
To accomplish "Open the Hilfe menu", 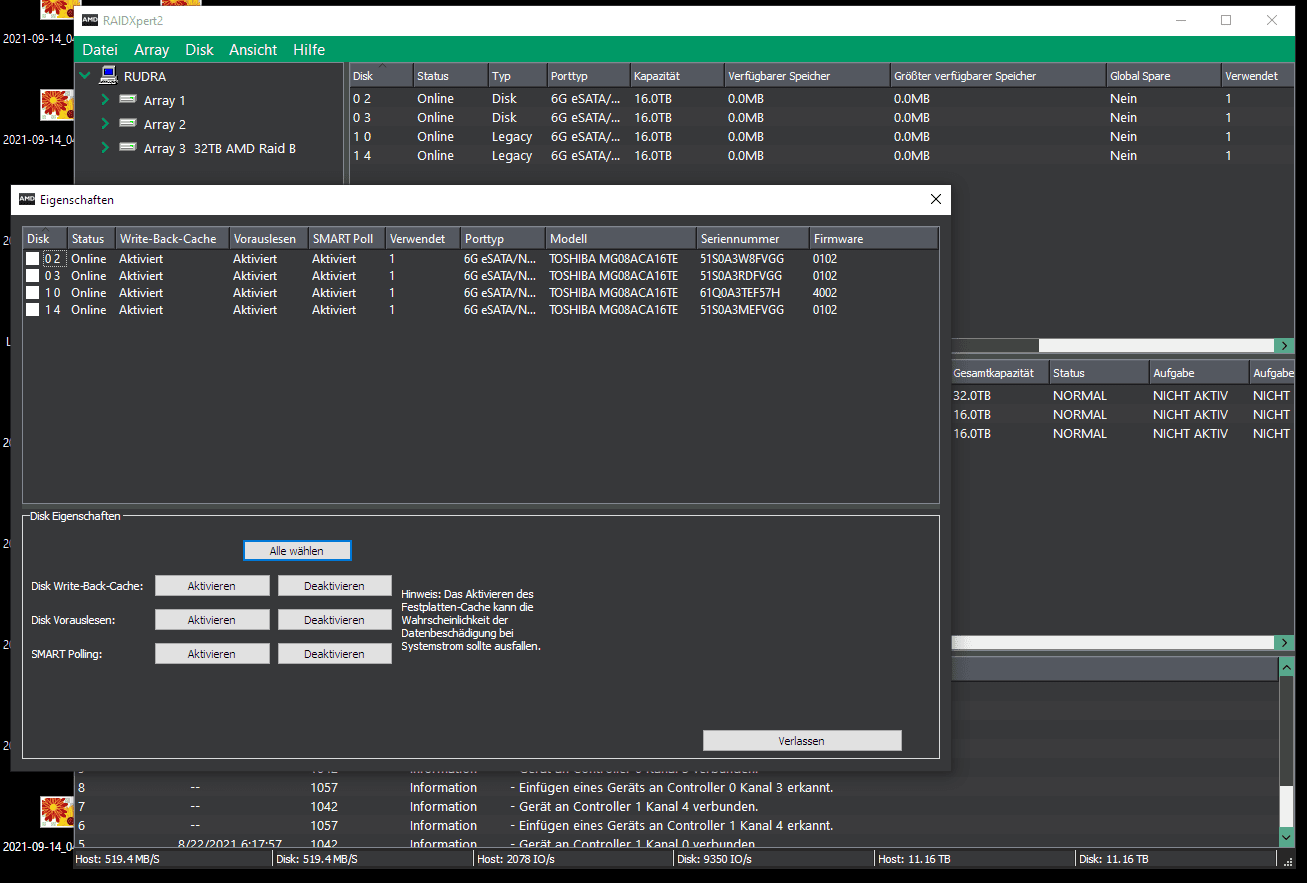I will pos(309,50).
